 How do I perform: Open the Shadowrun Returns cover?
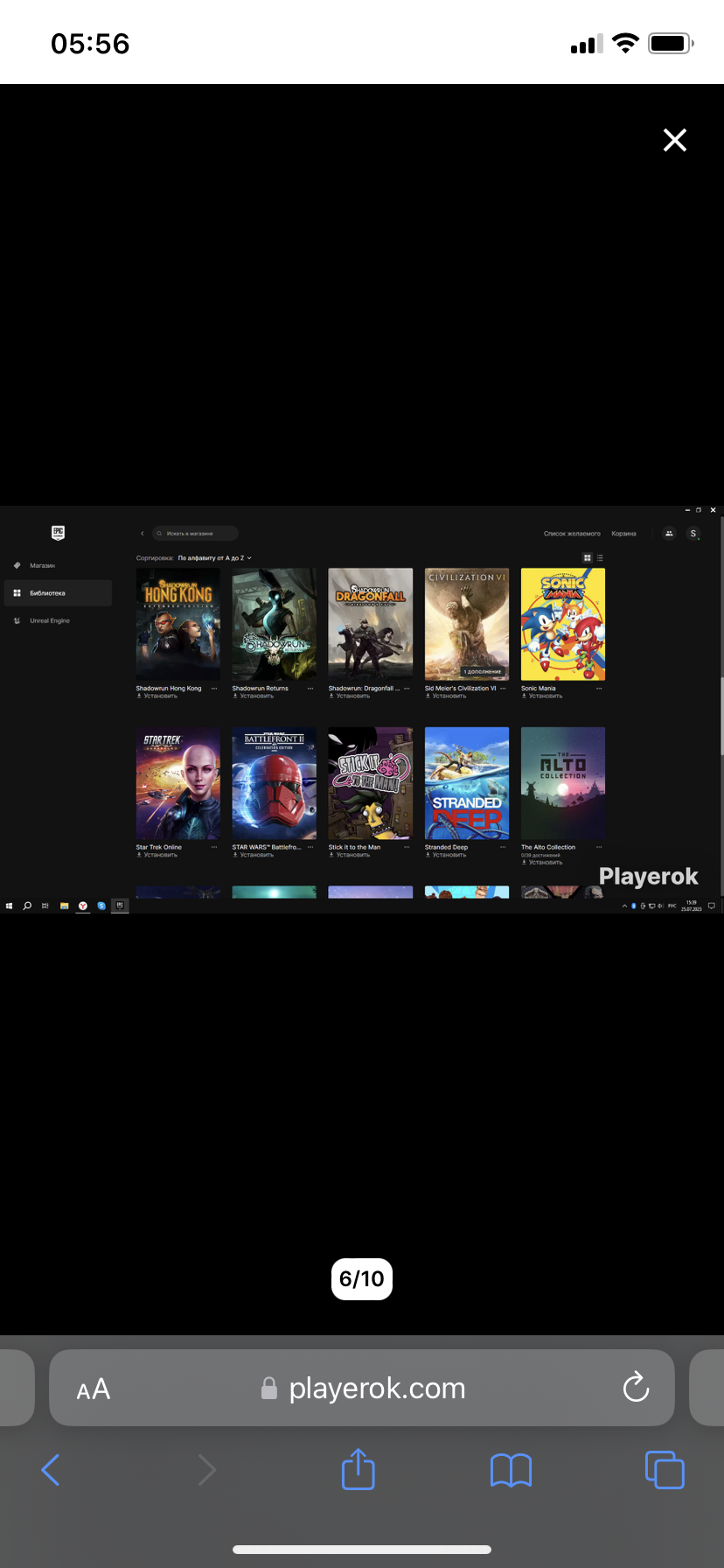tap(275, 624)
